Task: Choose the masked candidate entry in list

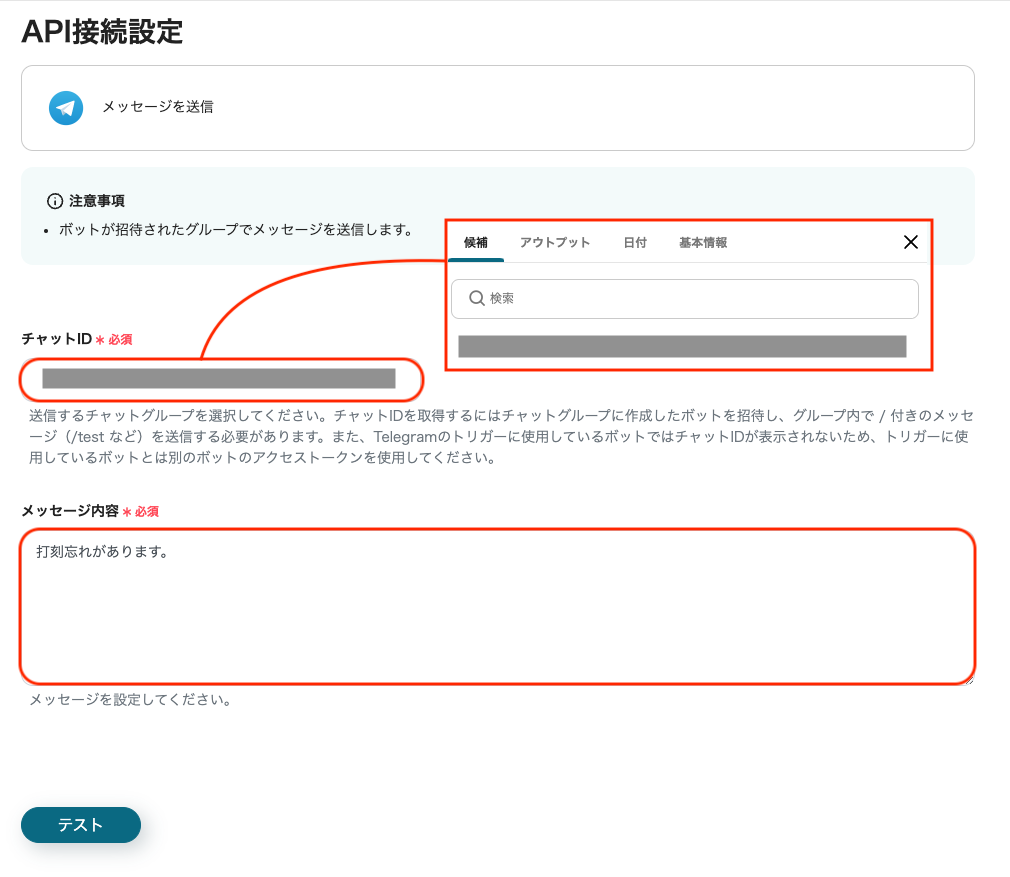Action: click(x=682, y=346)
